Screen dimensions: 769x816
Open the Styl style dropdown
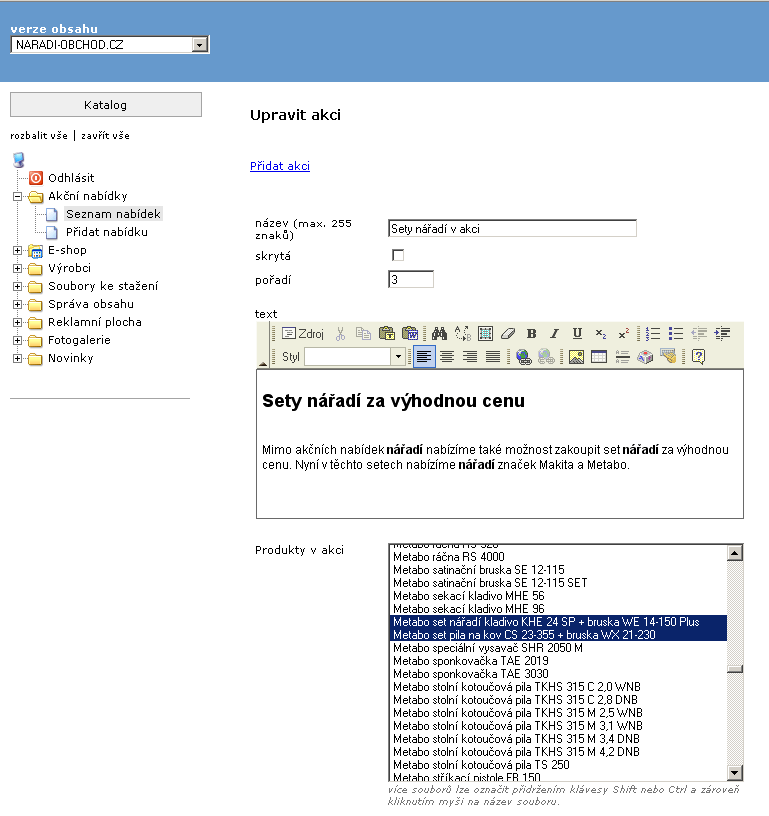point(398,356)
